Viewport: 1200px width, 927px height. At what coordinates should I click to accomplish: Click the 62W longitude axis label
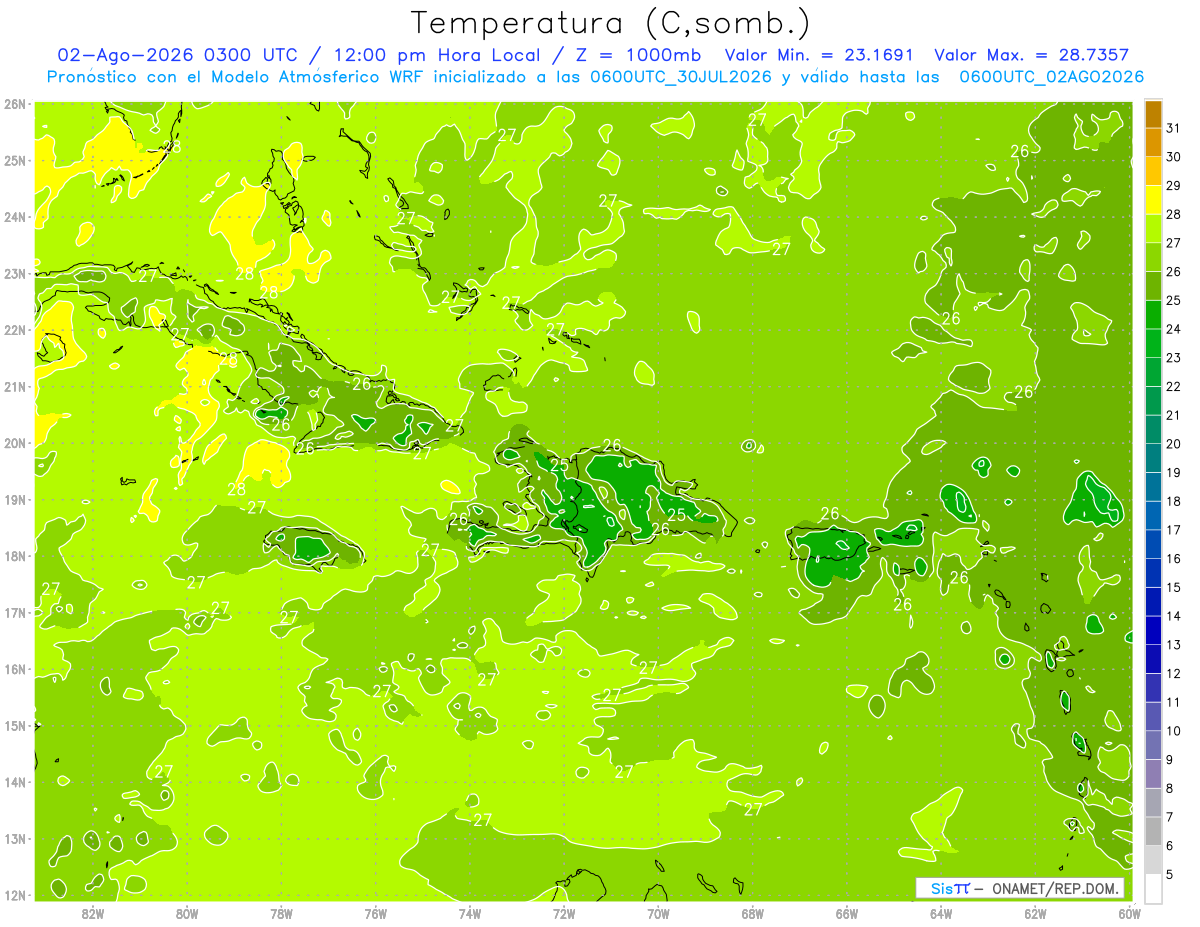pos(1035,913)
